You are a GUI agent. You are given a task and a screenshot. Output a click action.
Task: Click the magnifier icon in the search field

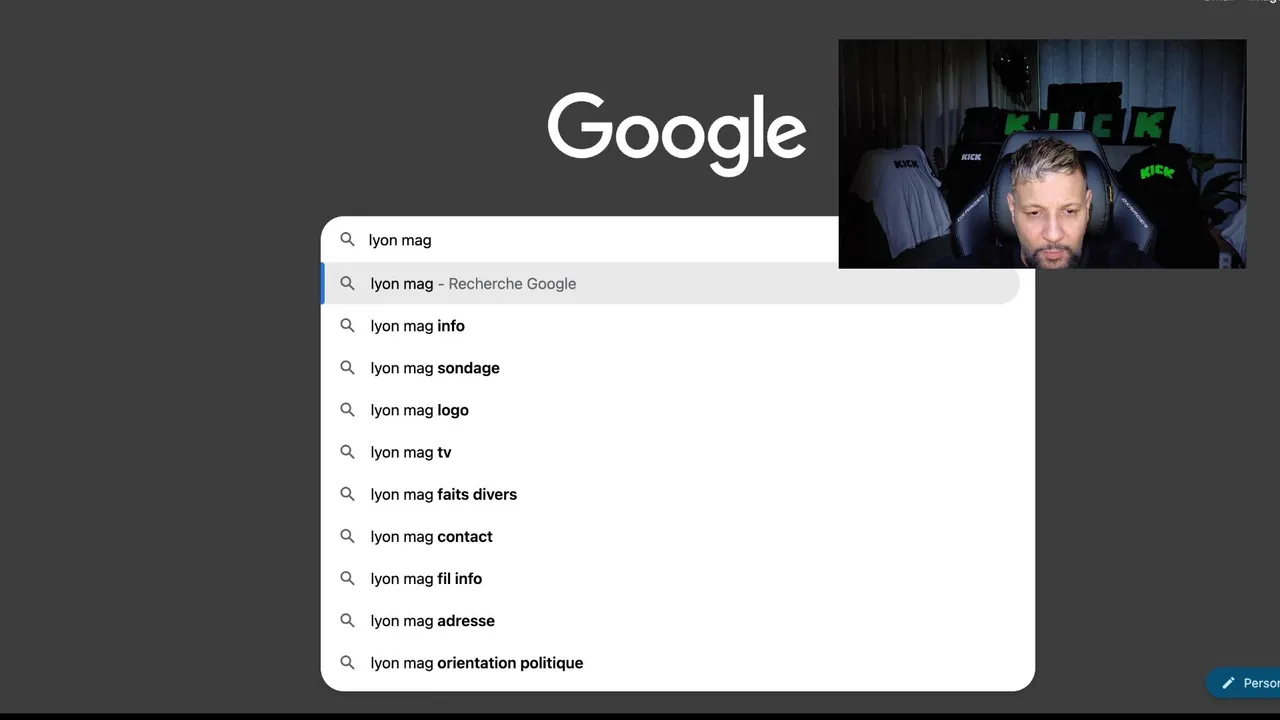(347, 240)
